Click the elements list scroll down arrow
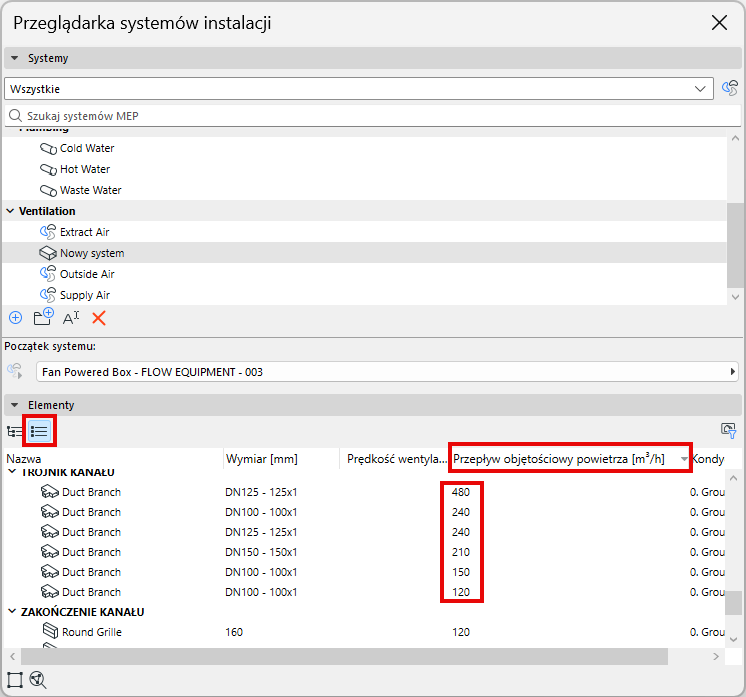Image resolution: width=746 pixels, height=697 pixels. tap(733, 639)
